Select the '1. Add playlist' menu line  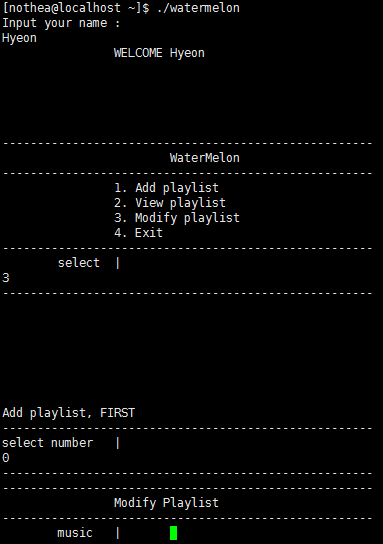pos(167,188)
